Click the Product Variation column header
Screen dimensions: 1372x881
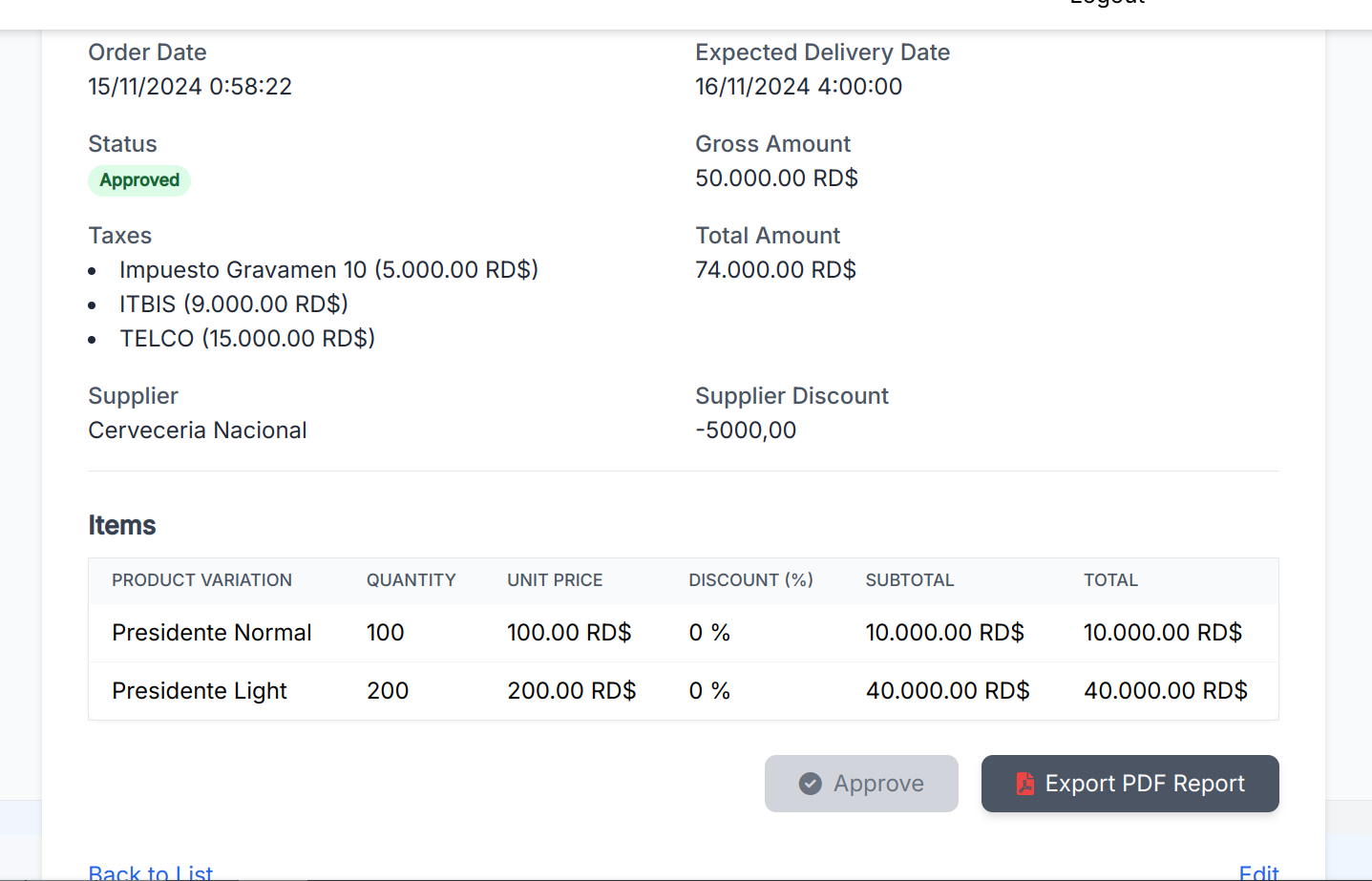point(201,580)
